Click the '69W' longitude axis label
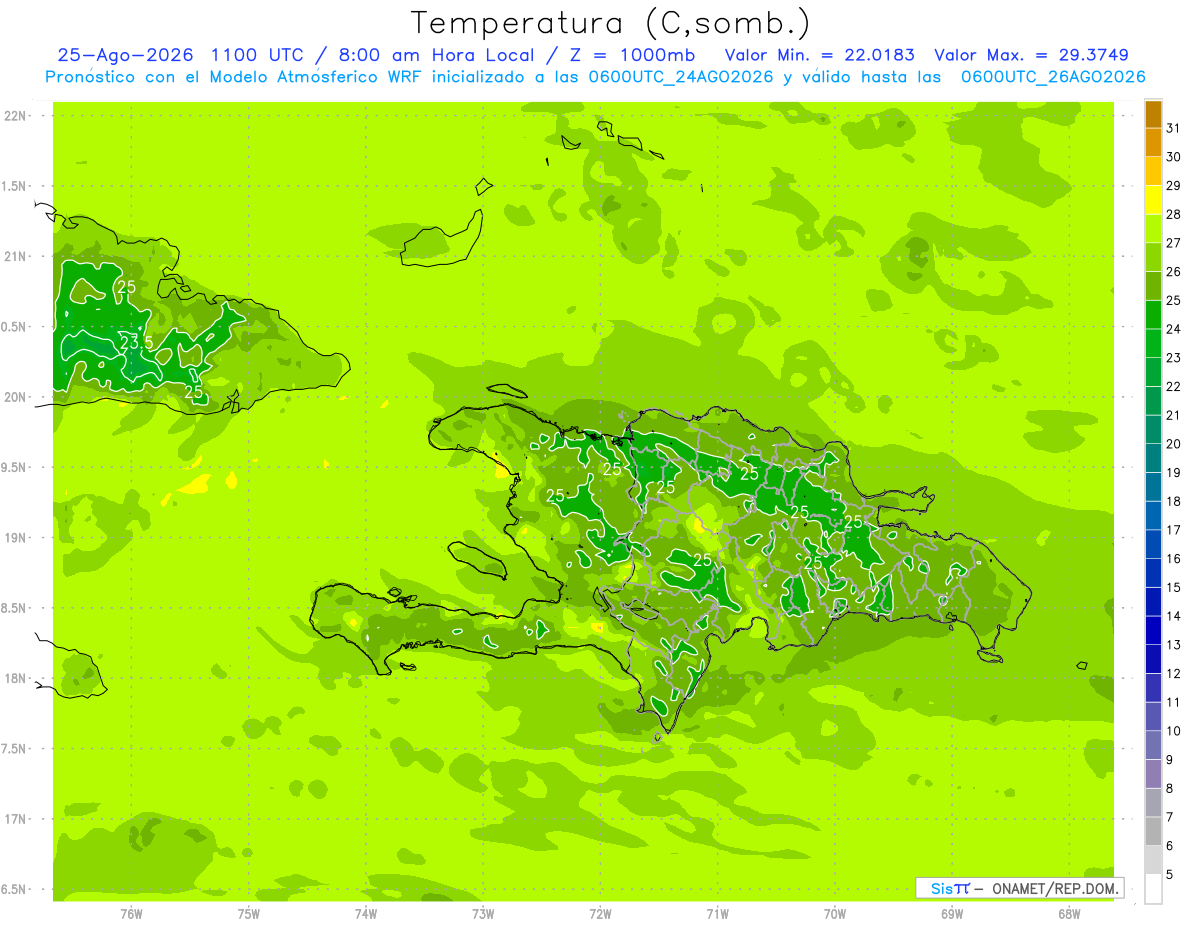The width and height of the screenshot is (1200, 927). [x=952, y=913]
